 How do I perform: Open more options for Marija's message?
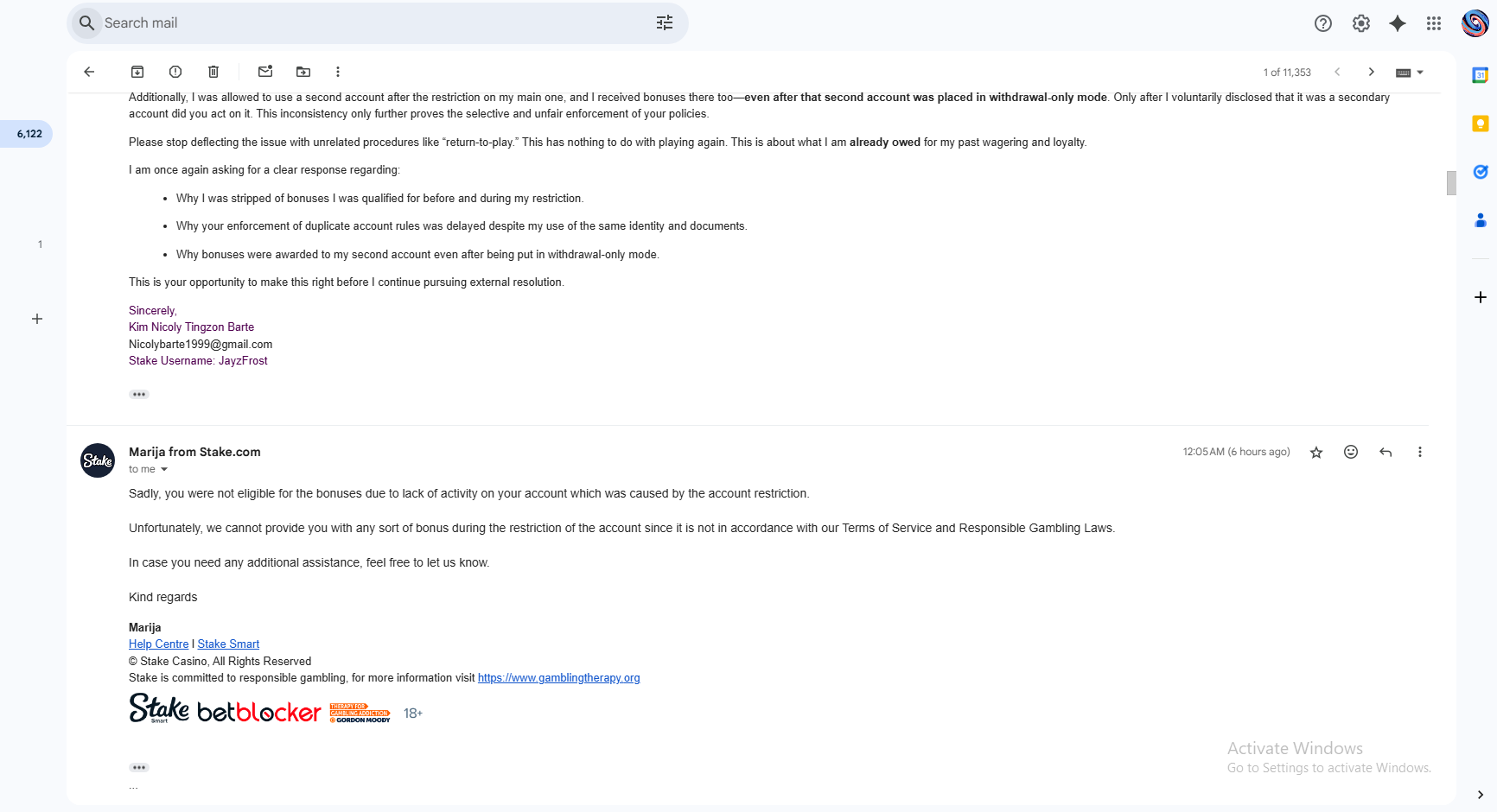(1420, 452)
